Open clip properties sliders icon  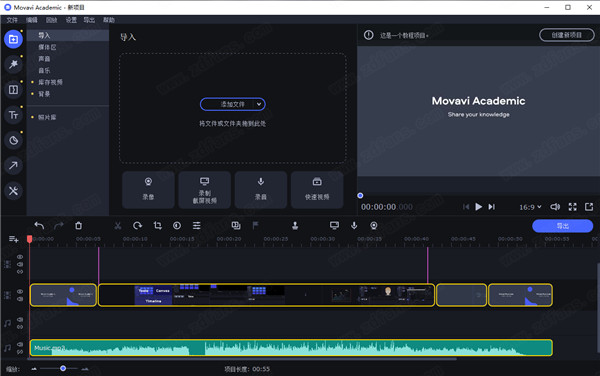[197, 226]
